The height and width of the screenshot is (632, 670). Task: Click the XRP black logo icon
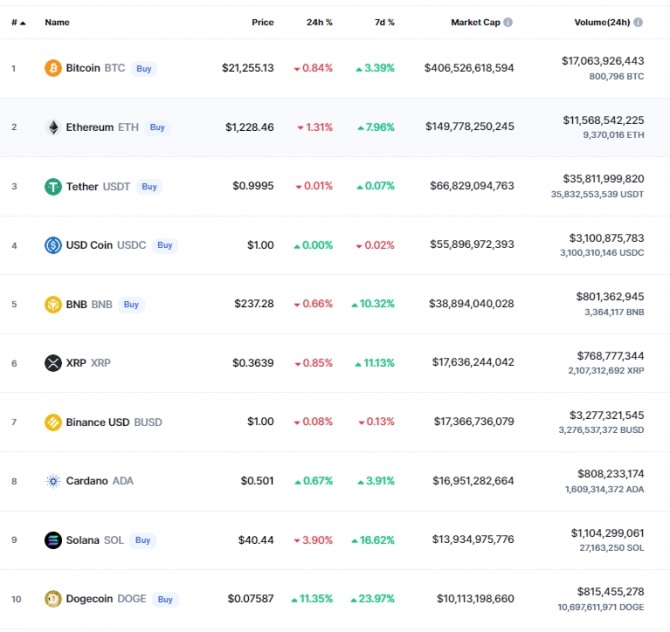(53, 363)
